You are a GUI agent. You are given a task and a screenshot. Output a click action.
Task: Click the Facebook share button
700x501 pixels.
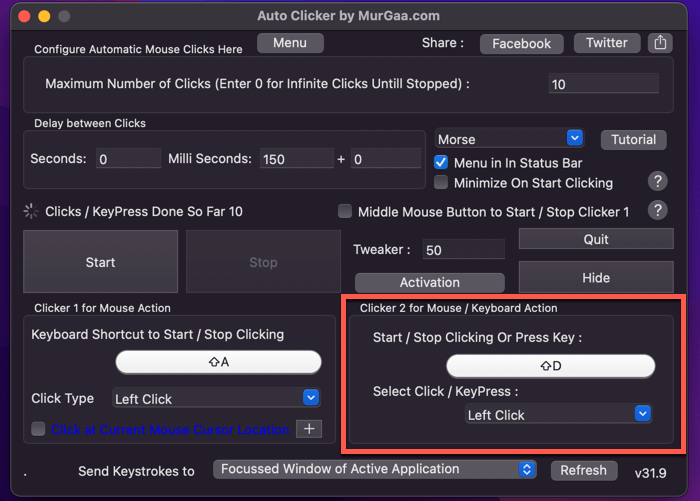(x=521, y=43)
